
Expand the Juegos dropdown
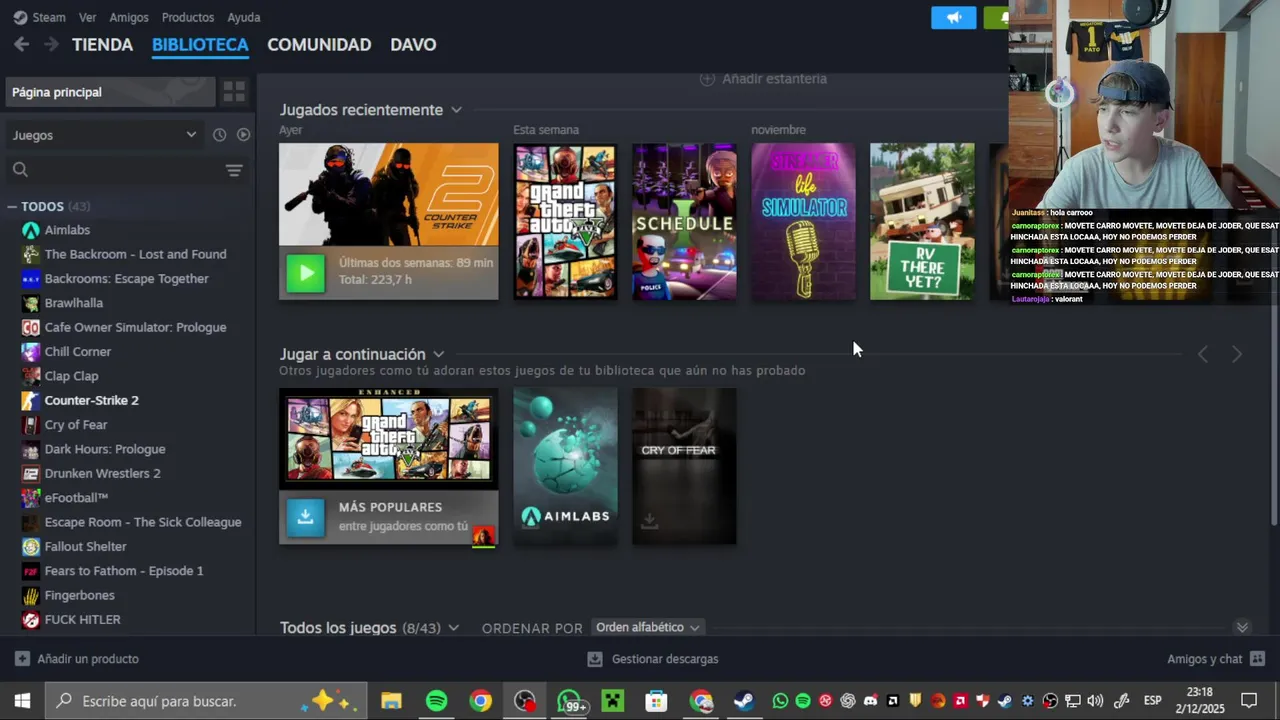pyautogui.click(x=104, y=135)
